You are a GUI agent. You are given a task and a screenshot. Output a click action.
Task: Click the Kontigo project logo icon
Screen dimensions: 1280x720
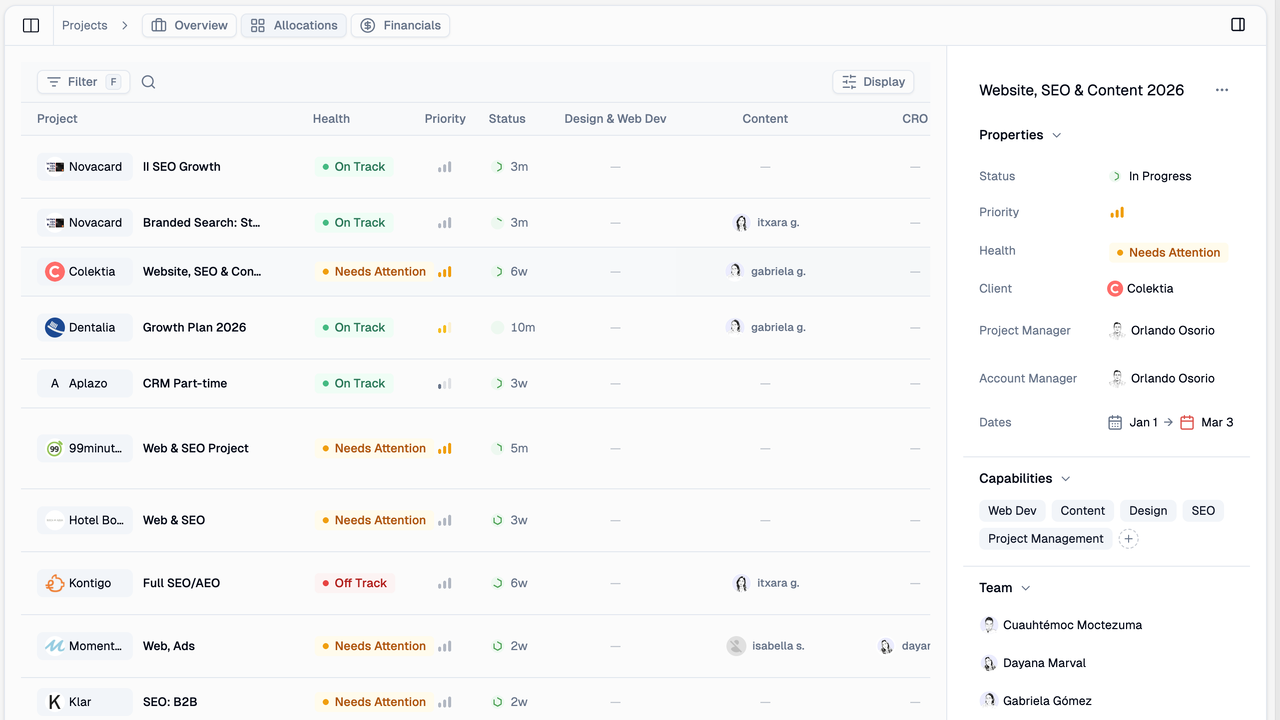pyautogui.click(x=55, y=583)
